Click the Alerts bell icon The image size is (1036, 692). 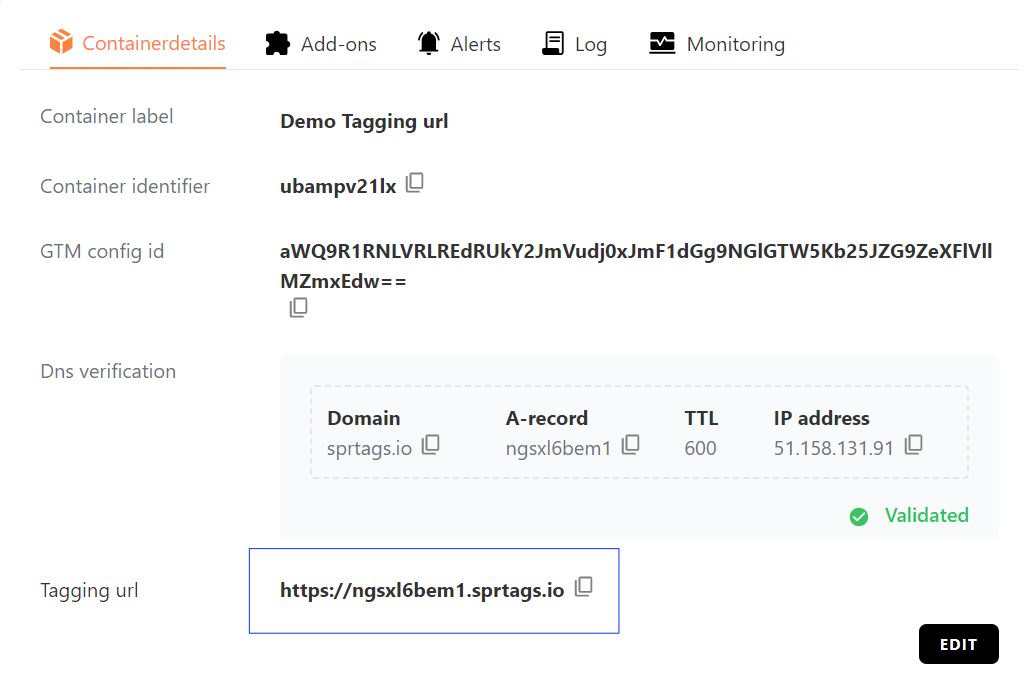point(428,42)
